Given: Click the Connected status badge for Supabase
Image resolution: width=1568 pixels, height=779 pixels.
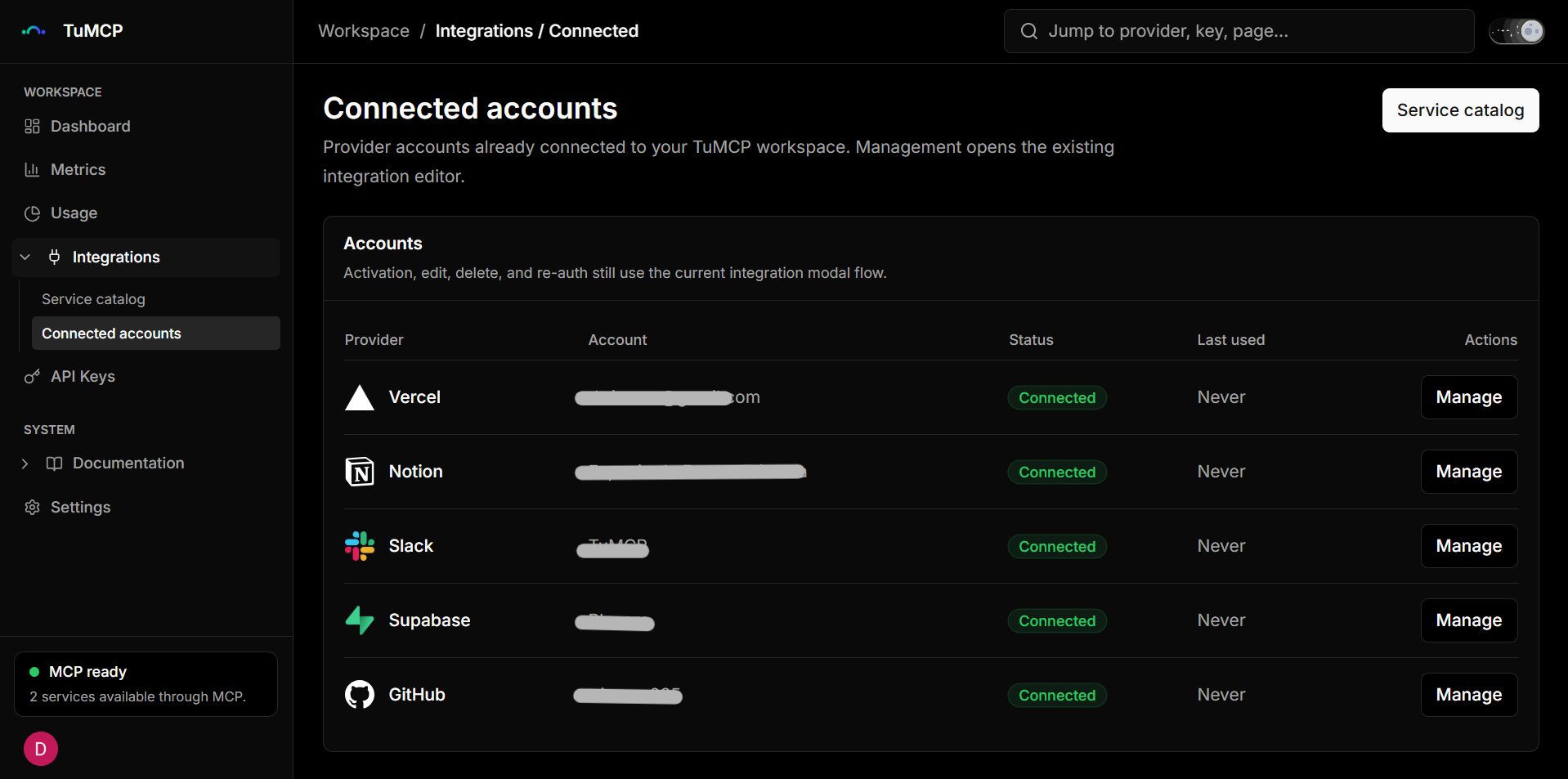Looking at the screenshot, I should (x=1057, y=621).
